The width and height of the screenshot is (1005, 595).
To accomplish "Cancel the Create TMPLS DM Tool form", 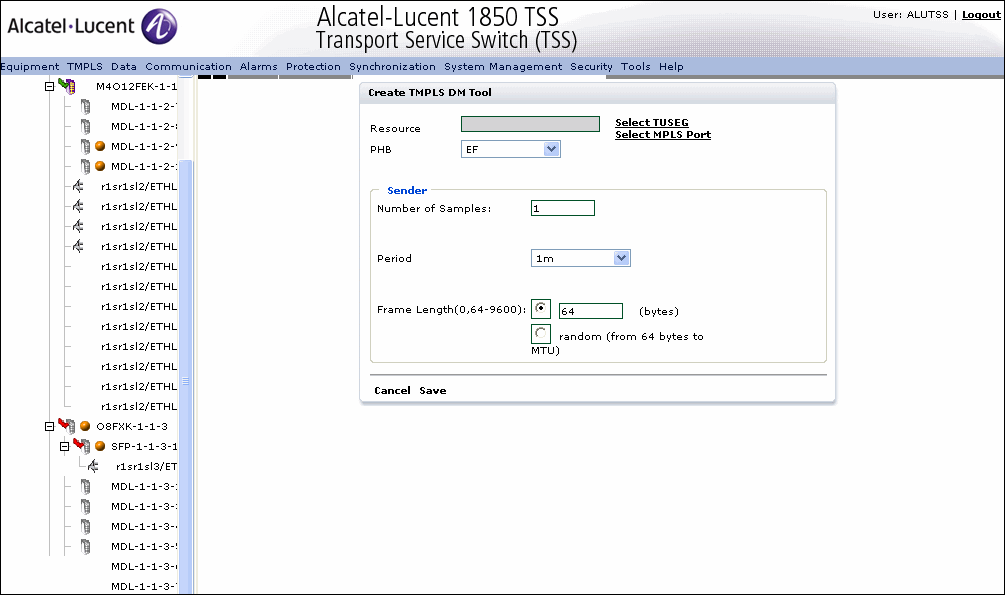I will click(392, 390).
